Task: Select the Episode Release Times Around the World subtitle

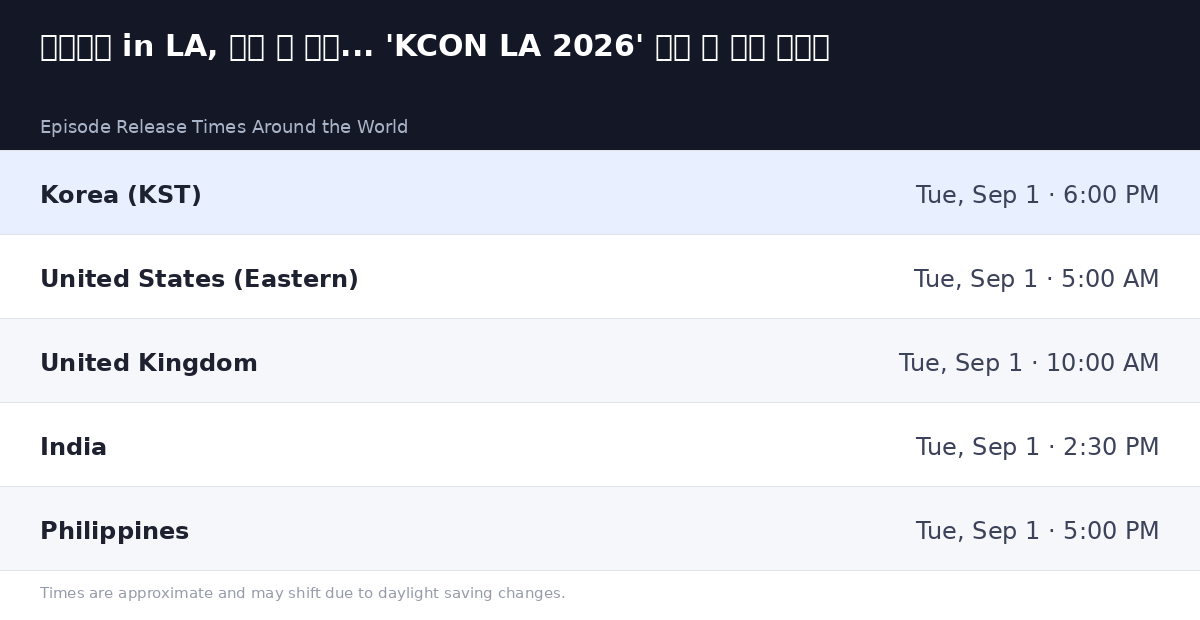Action: coord(224,127)
